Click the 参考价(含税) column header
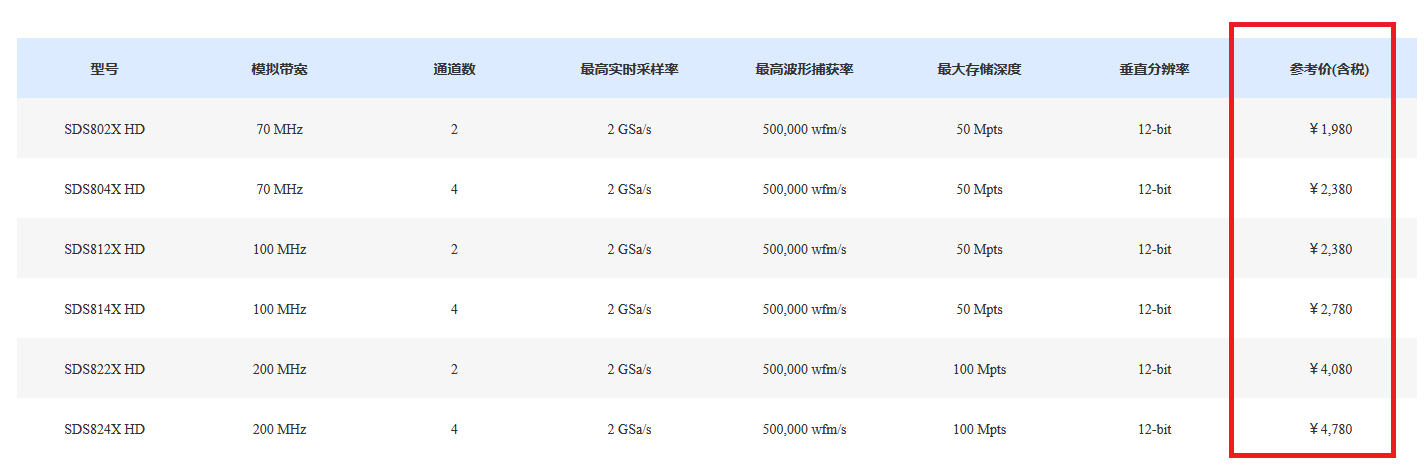The width and height of the screenshot is (1424, 467). coord(1329,69)
